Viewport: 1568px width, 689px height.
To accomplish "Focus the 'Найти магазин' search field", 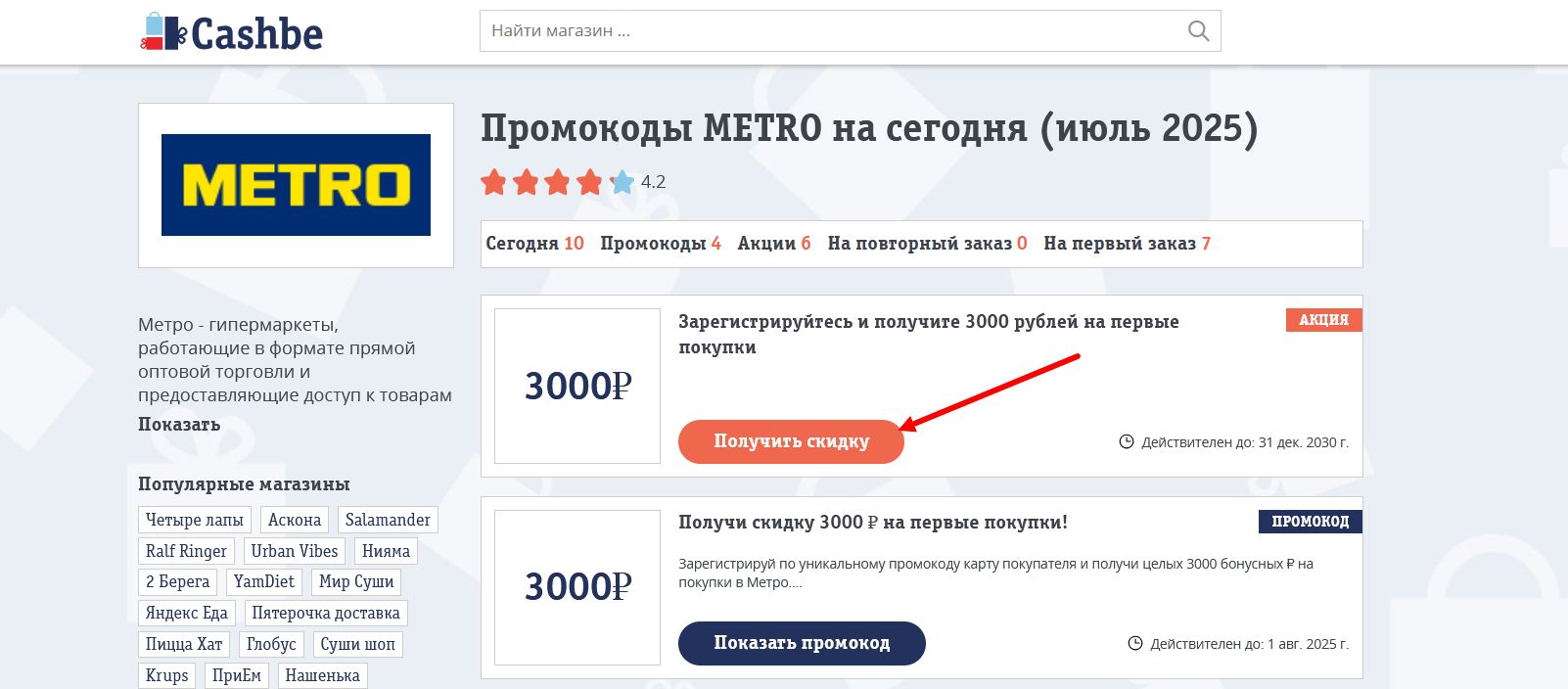I will tap(850, 31).
